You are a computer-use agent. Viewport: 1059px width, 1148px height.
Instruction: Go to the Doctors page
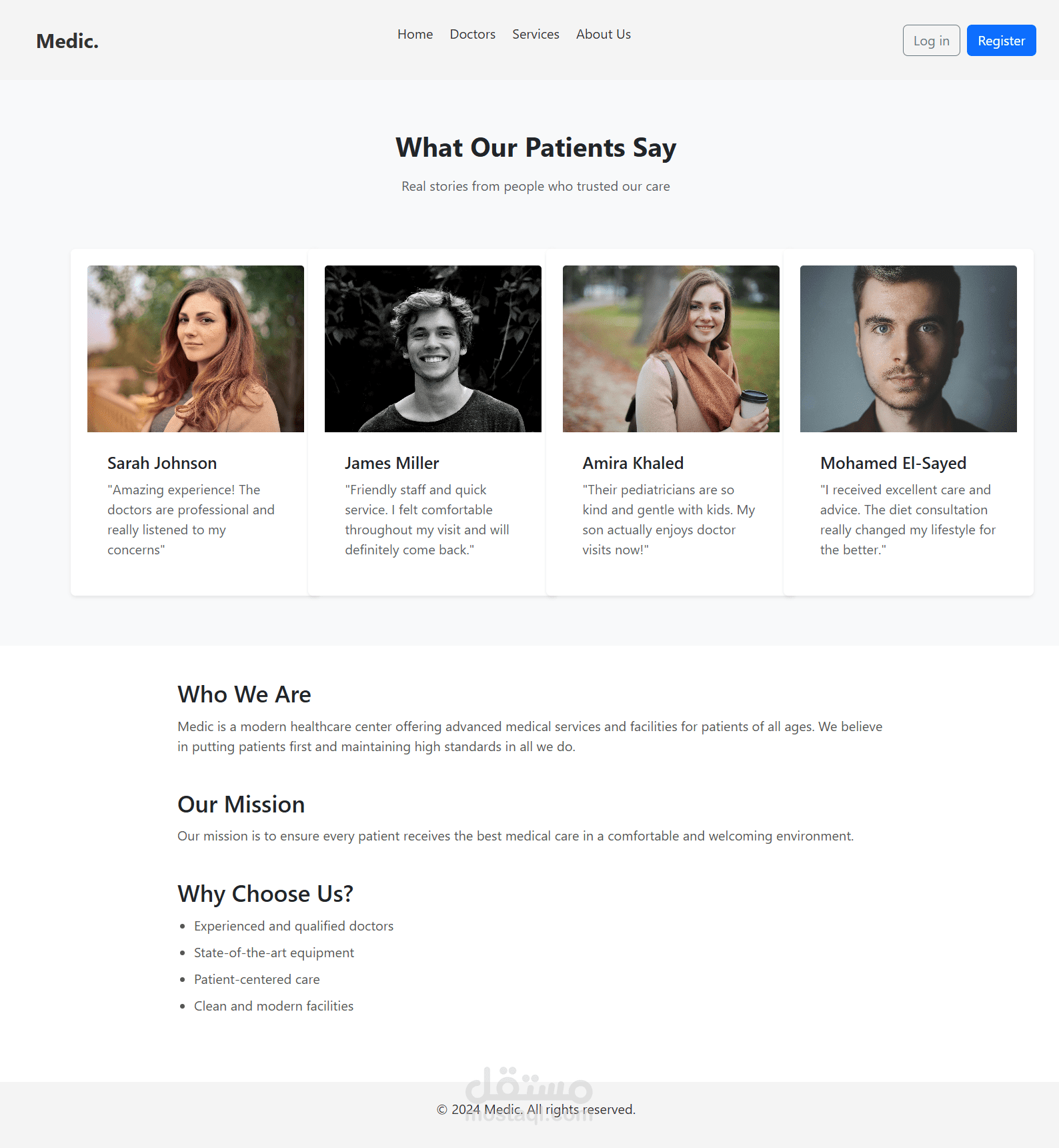tap(472, 34)
